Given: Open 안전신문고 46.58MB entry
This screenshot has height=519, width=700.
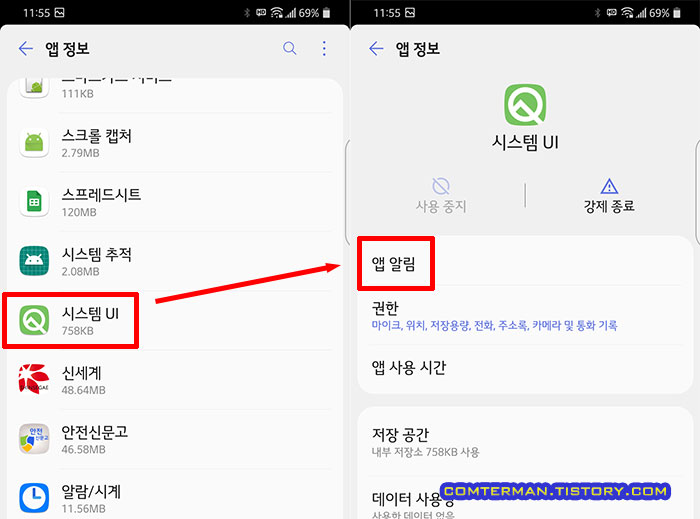Looking at the screenshot, I should click(x=175, y=439).
